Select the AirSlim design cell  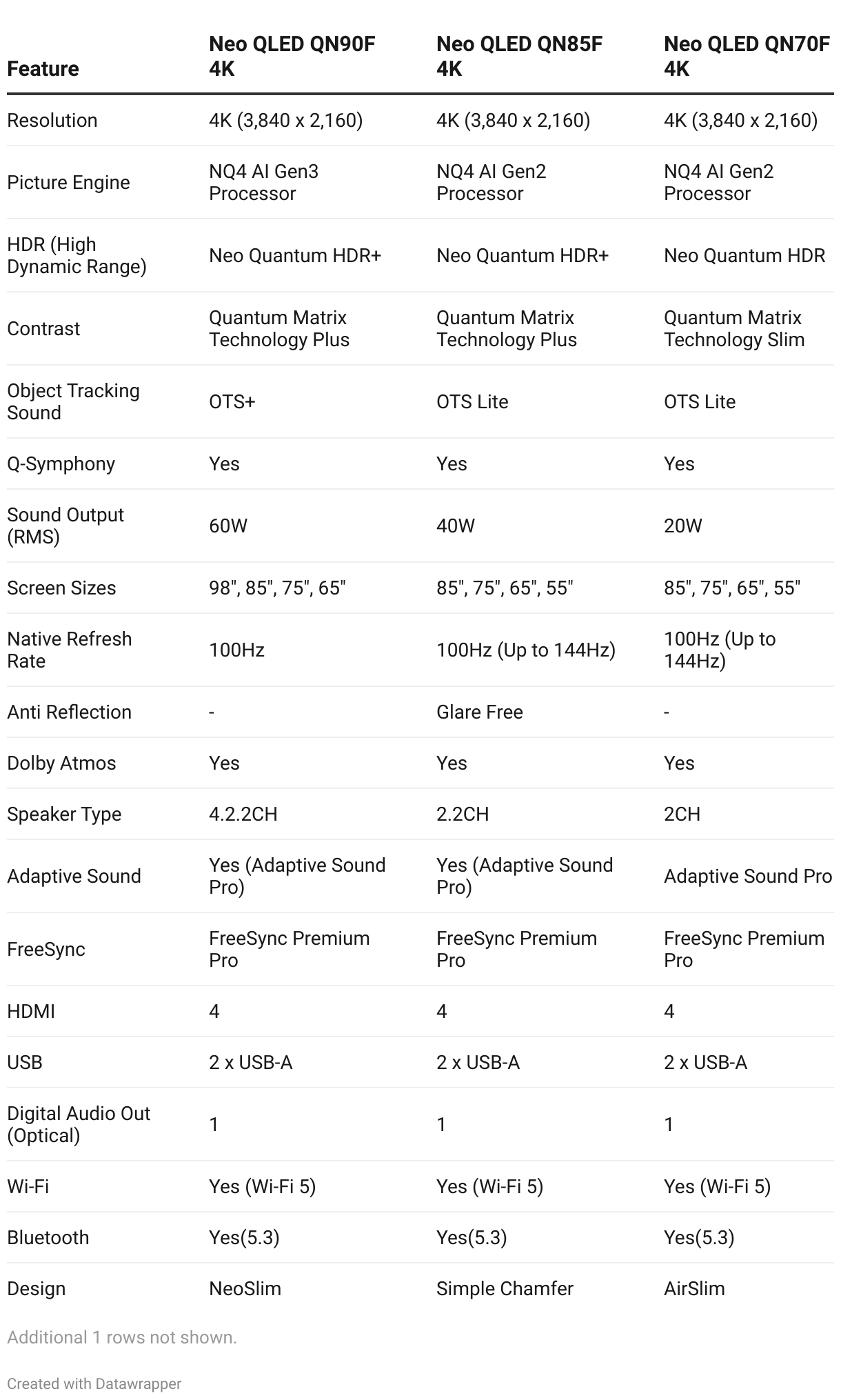tap(694, 1288)
